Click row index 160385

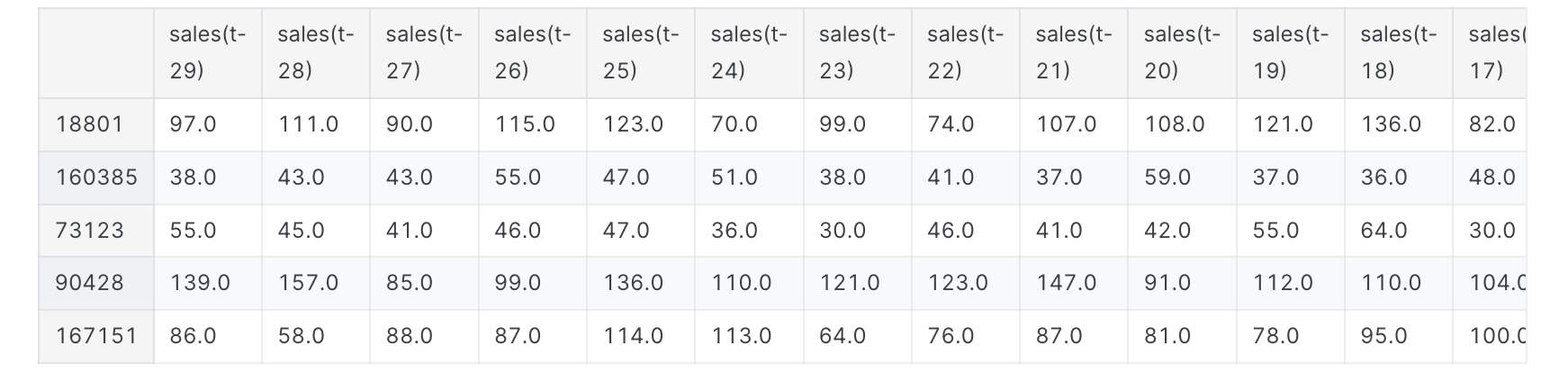96,177
